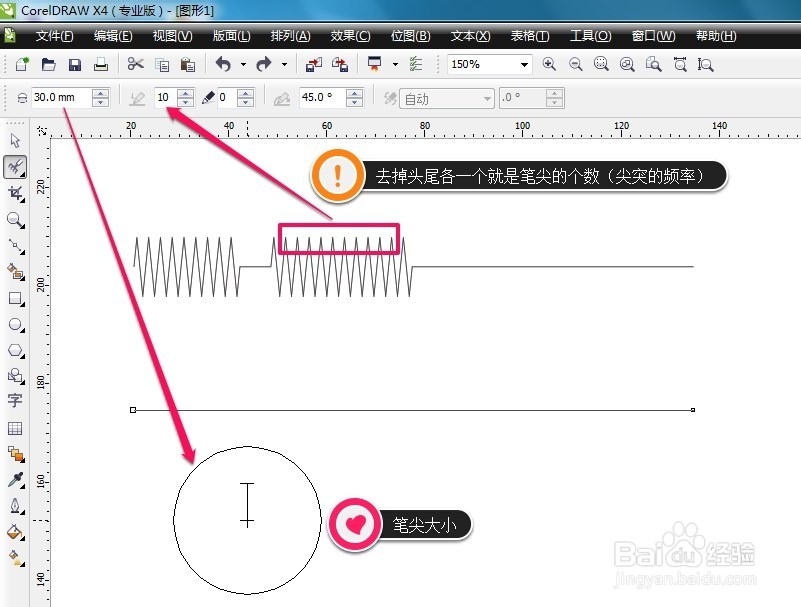Click the Paste icon

click(x=188, y=65)
